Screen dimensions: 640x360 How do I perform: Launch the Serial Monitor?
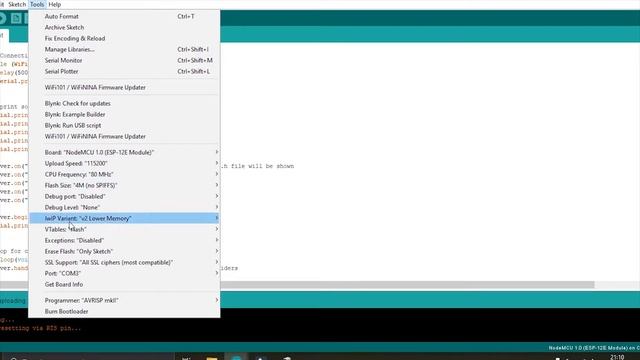pyautogui.click(x=124, y=60)
